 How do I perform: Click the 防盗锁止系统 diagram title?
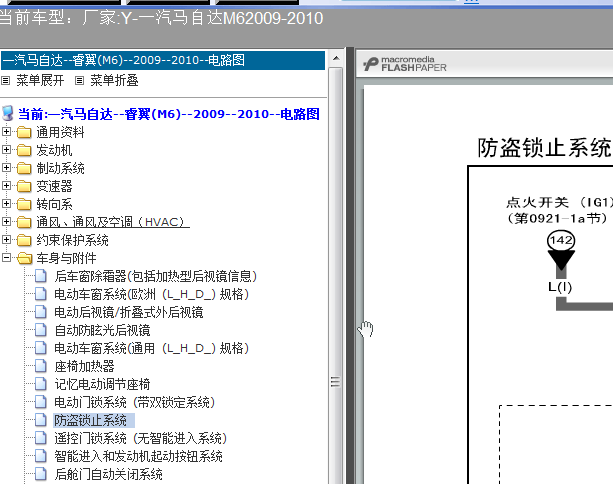[x=544, y=147]
